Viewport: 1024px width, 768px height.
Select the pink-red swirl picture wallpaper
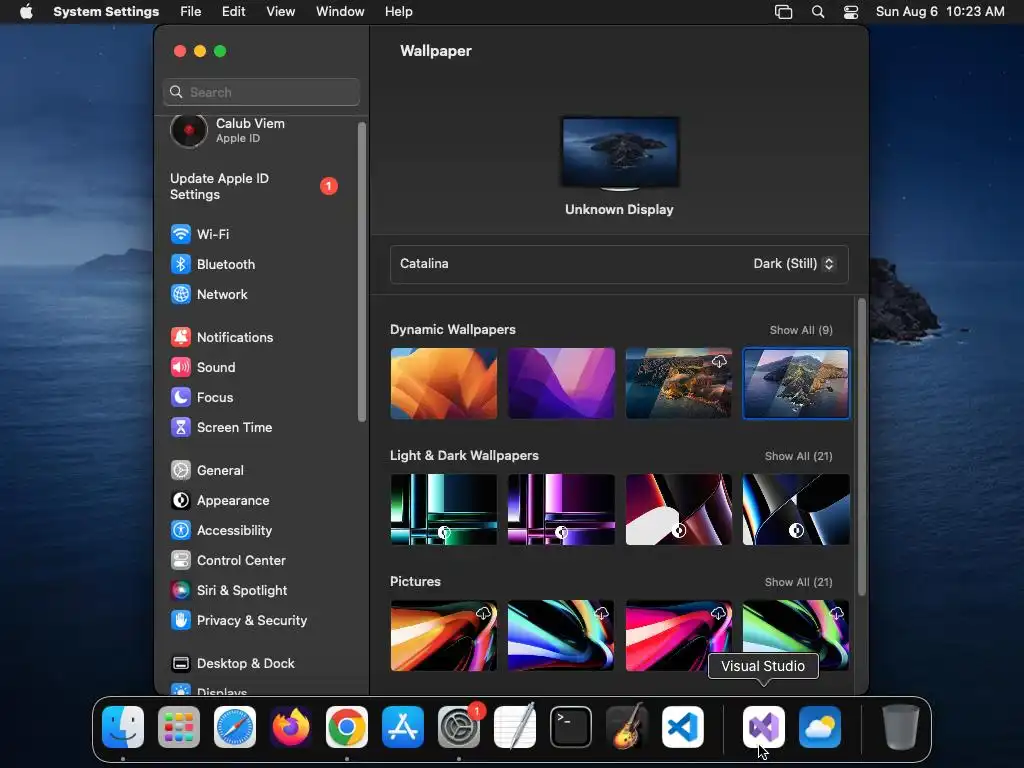[x=679, y=635]
